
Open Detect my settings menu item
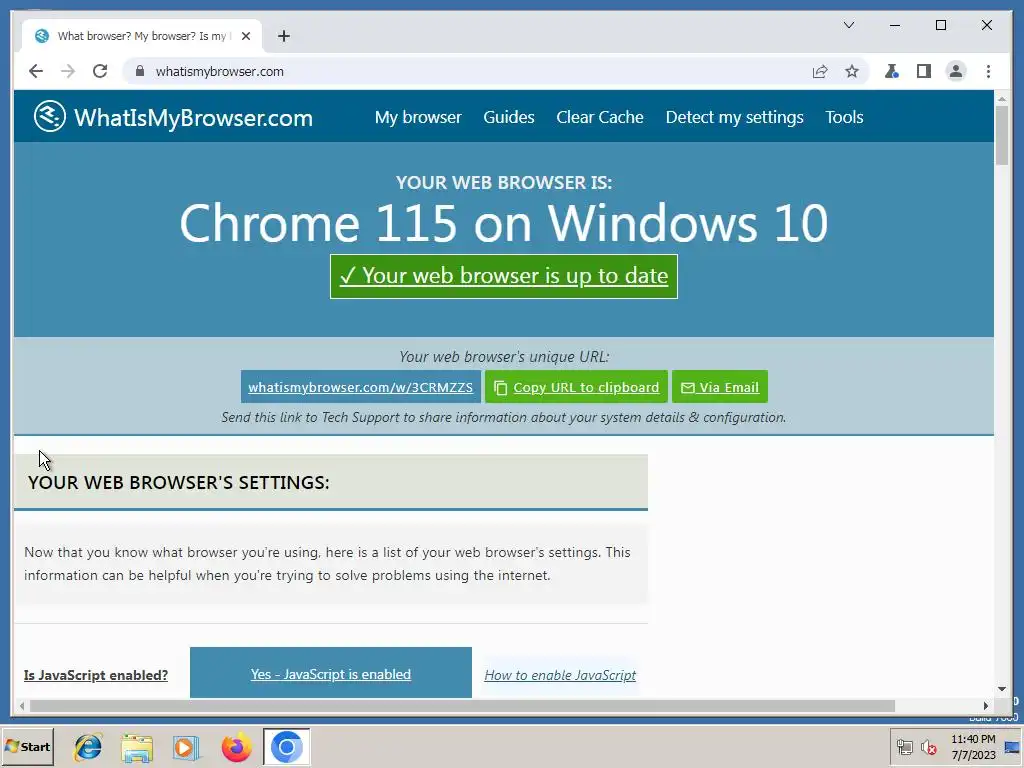pyautogui.click(x=734, y=118)
